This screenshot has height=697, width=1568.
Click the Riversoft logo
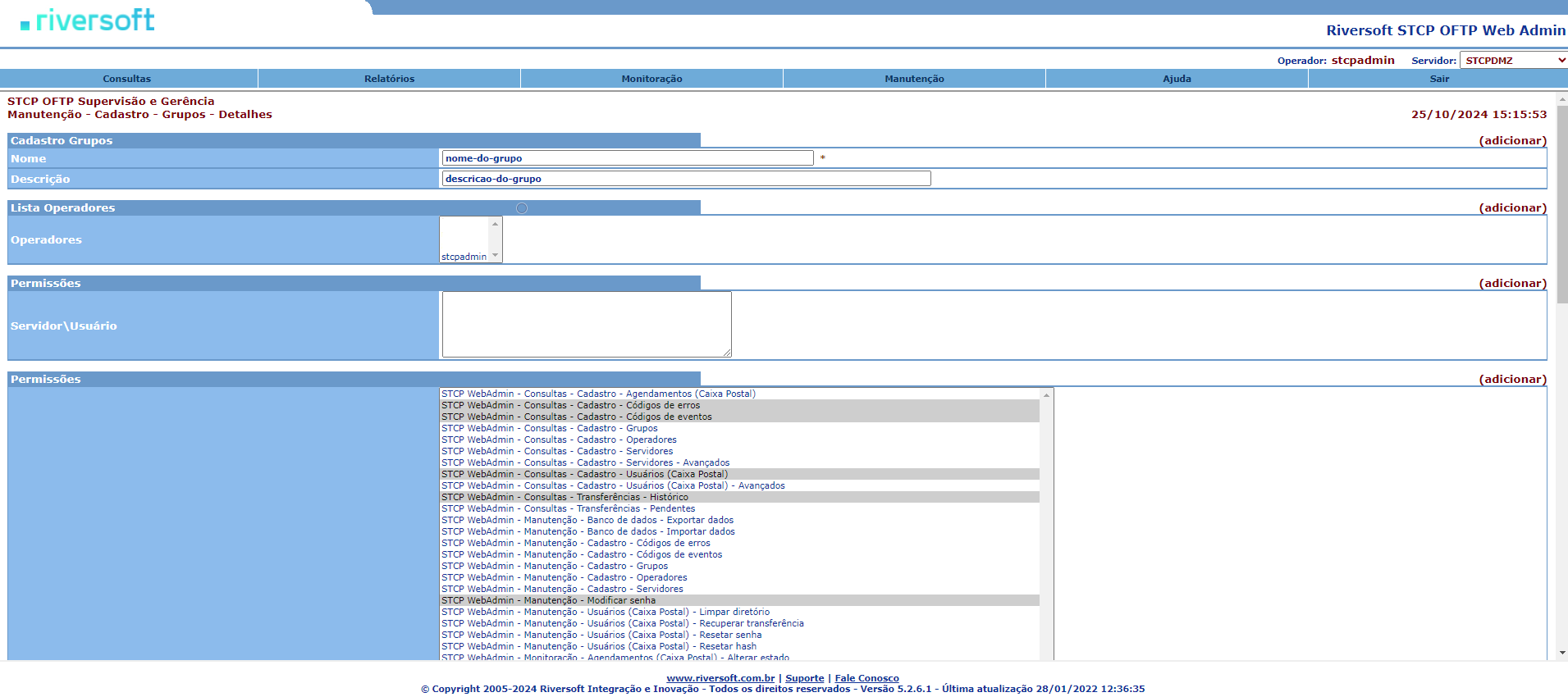[88, 20]
